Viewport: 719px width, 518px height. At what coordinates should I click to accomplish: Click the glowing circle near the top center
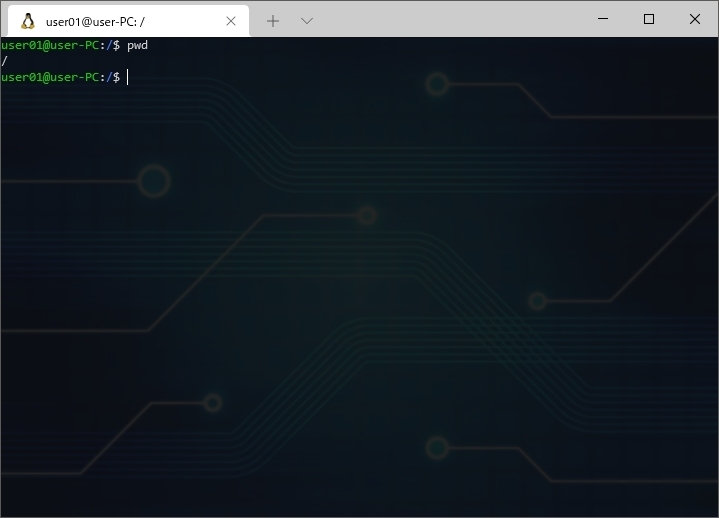click(x=437, y=84)
